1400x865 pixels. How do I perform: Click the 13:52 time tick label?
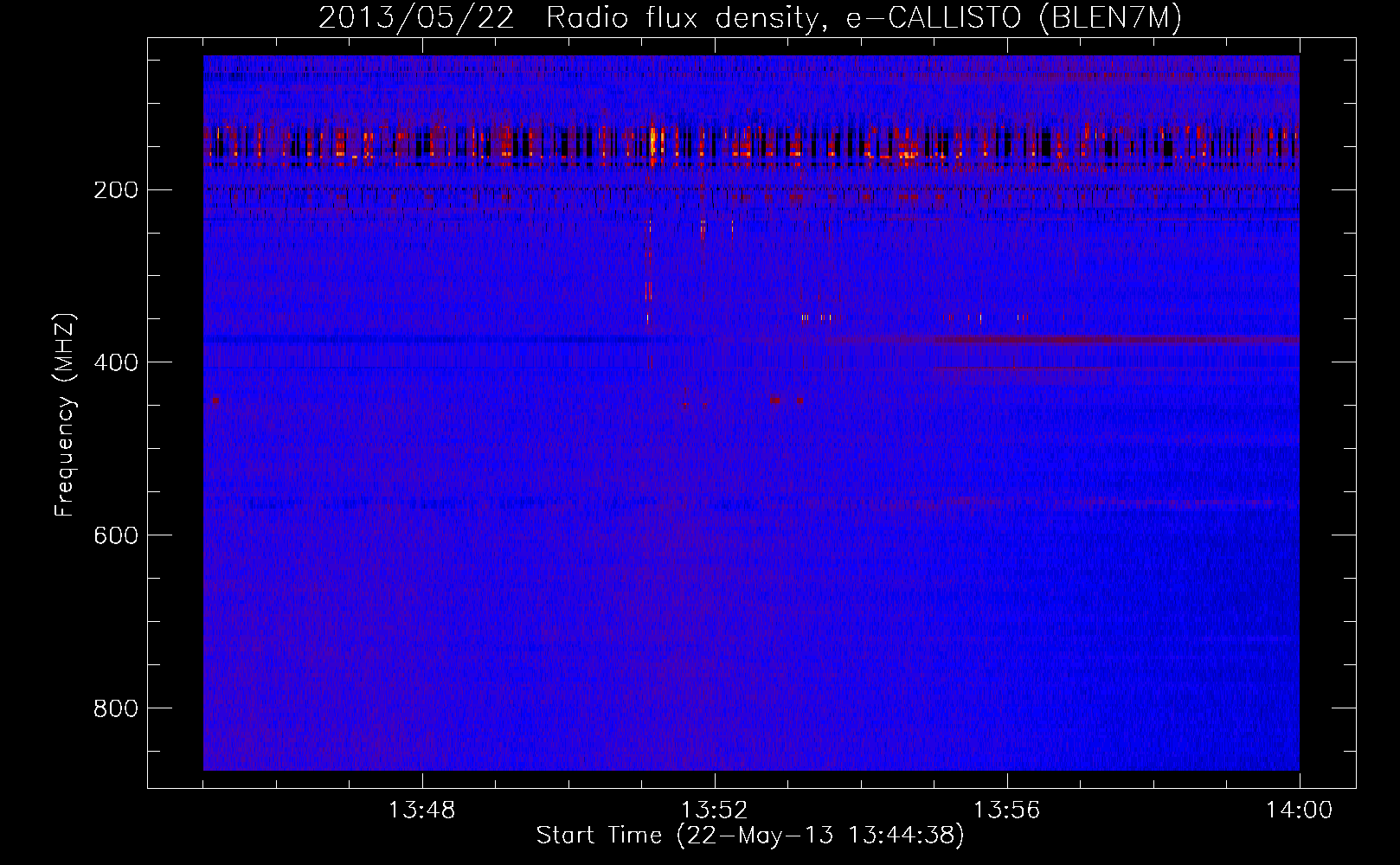coord(715,811)
